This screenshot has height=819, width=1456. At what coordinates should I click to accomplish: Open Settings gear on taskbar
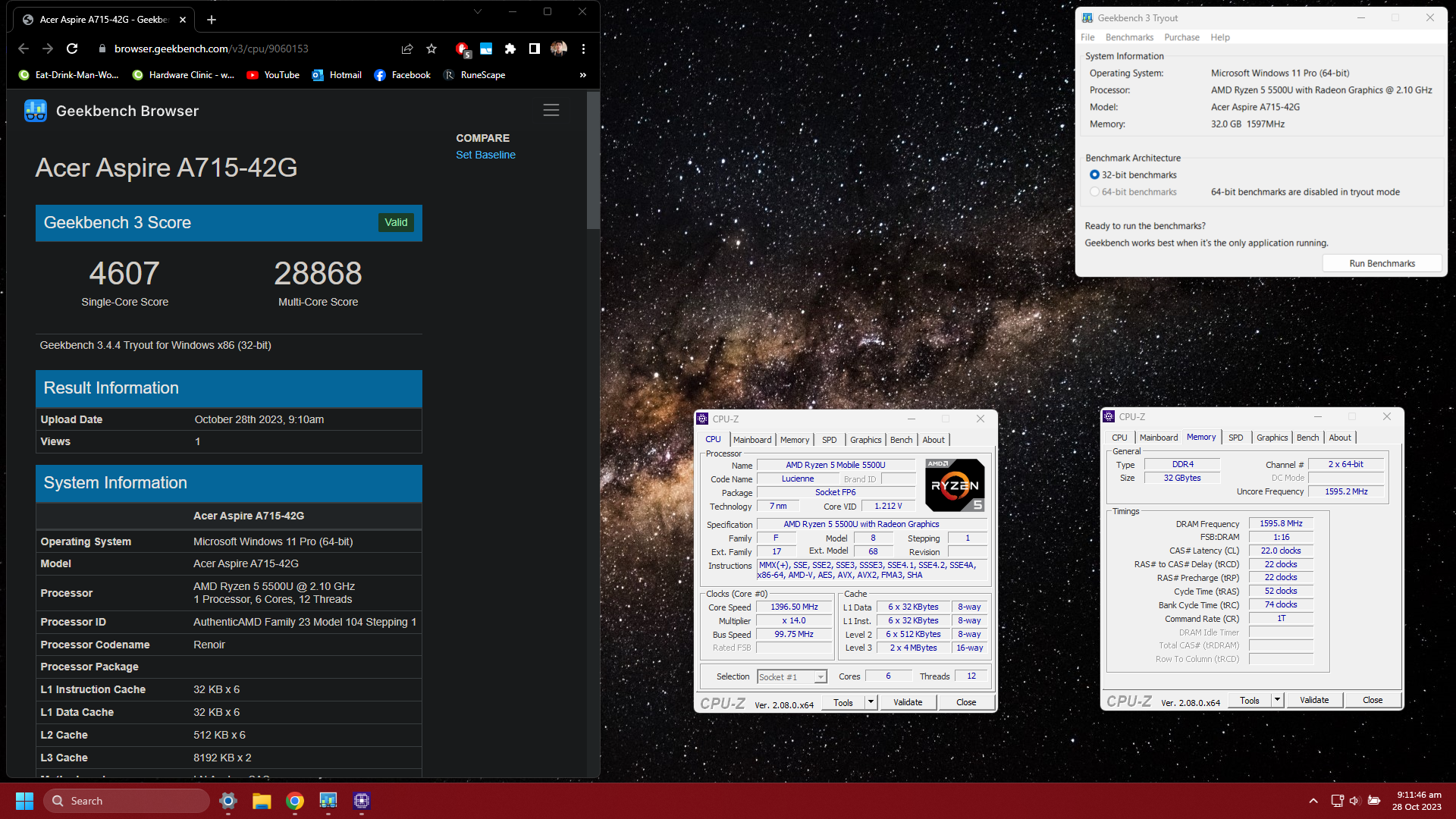228,801
